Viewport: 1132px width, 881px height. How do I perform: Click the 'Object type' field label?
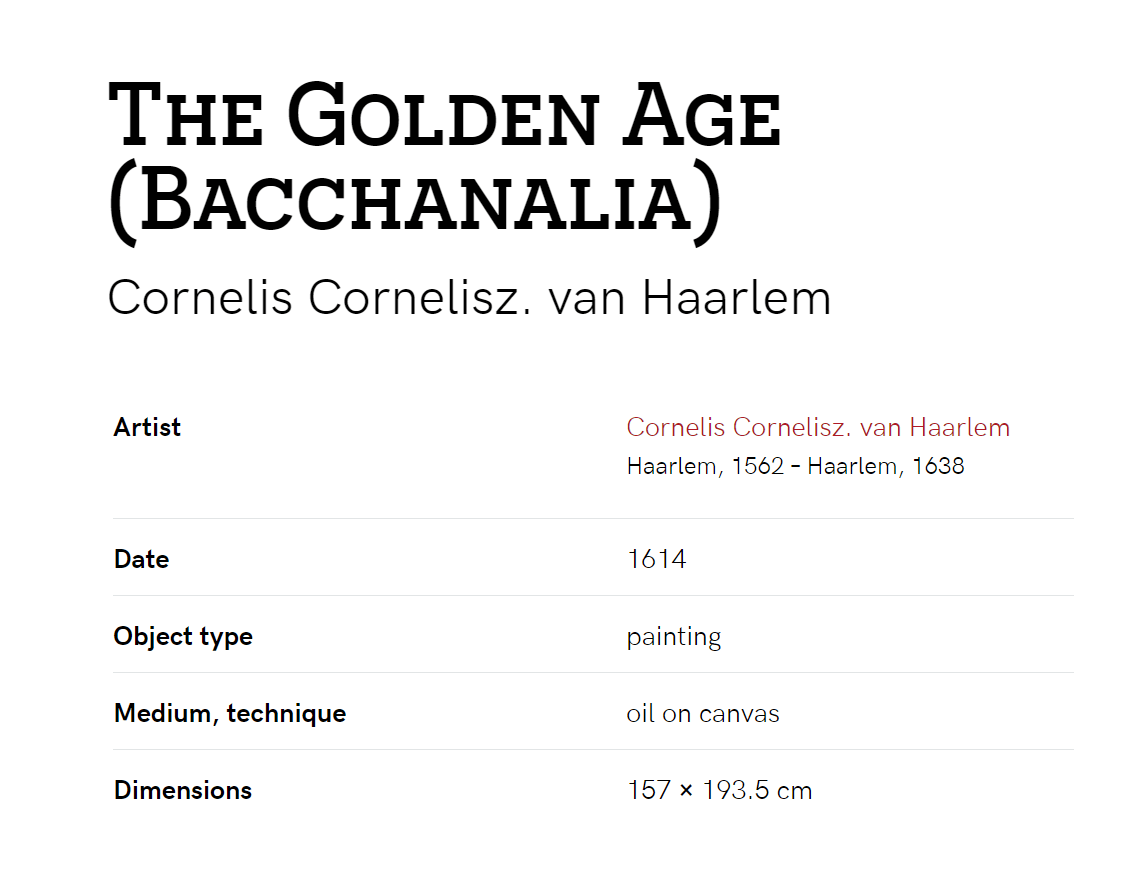click(183, 636)
